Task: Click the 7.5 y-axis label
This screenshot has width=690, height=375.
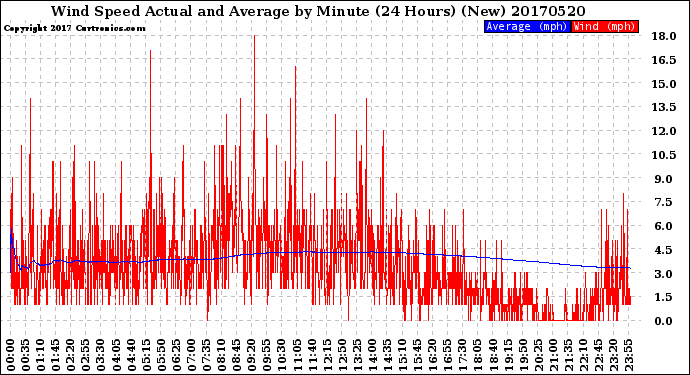Action: (x=664, y=202)
